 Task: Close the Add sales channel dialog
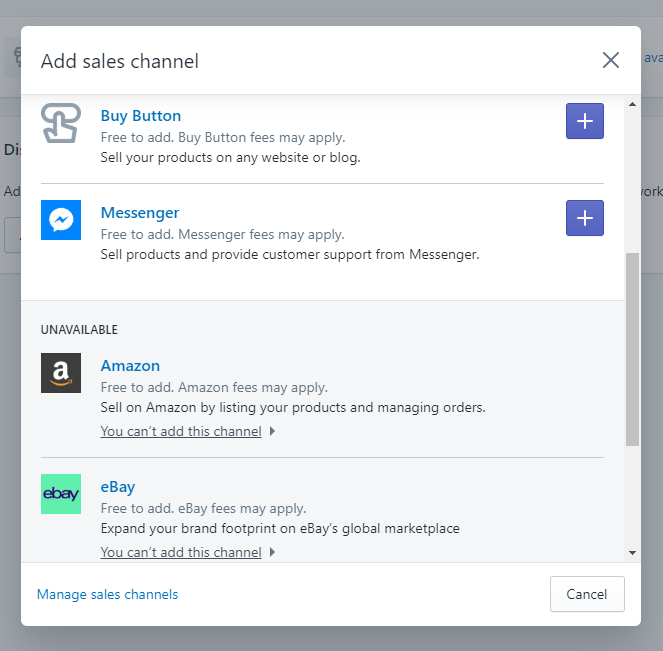(611, 60)
